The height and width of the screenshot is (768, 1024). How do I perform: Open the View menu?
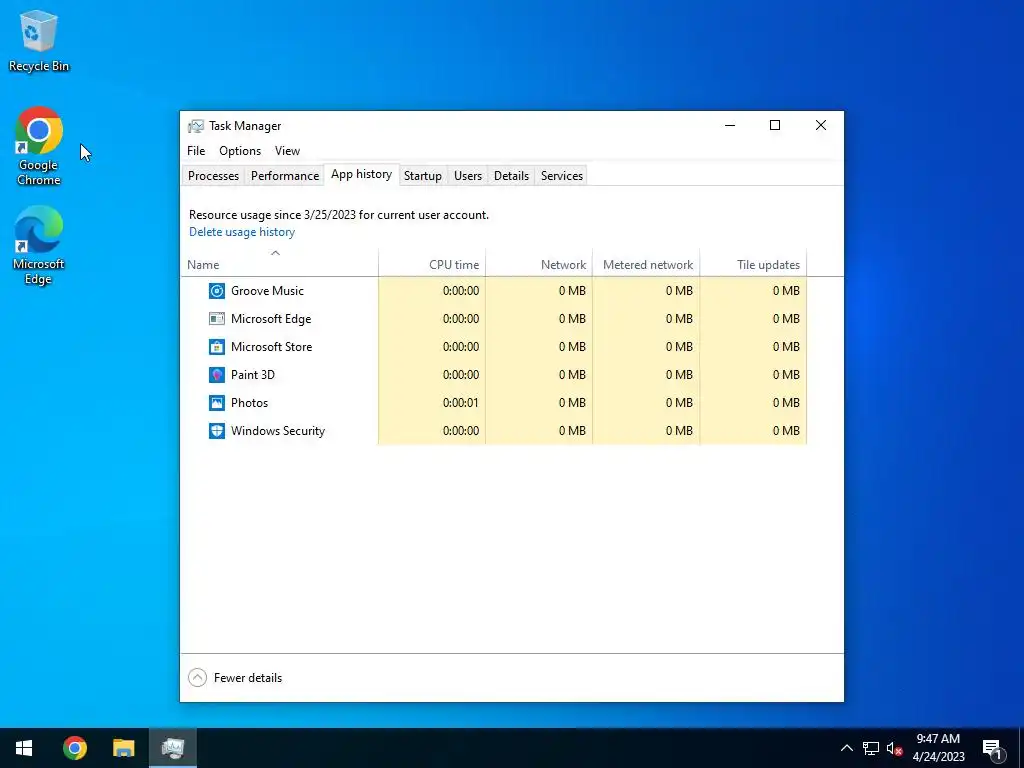(x=287, y=151)
